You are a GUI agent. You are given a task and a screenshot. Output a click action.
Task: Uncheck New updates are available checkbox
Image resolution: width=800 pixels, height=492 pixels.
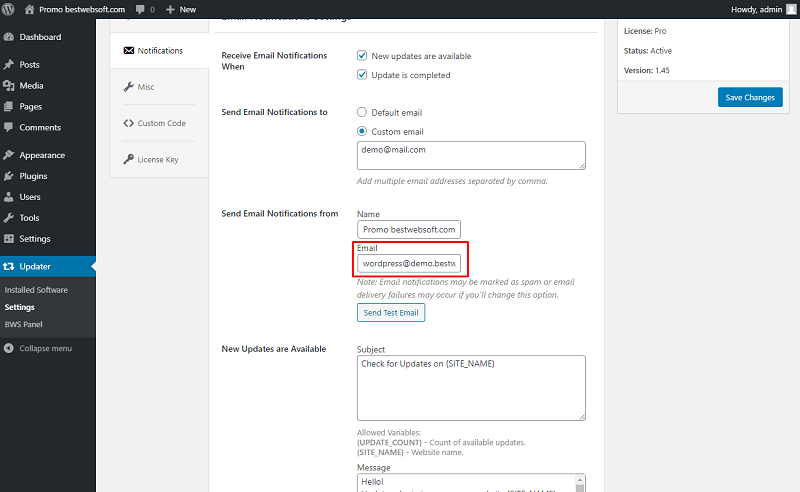coord(362,55)
